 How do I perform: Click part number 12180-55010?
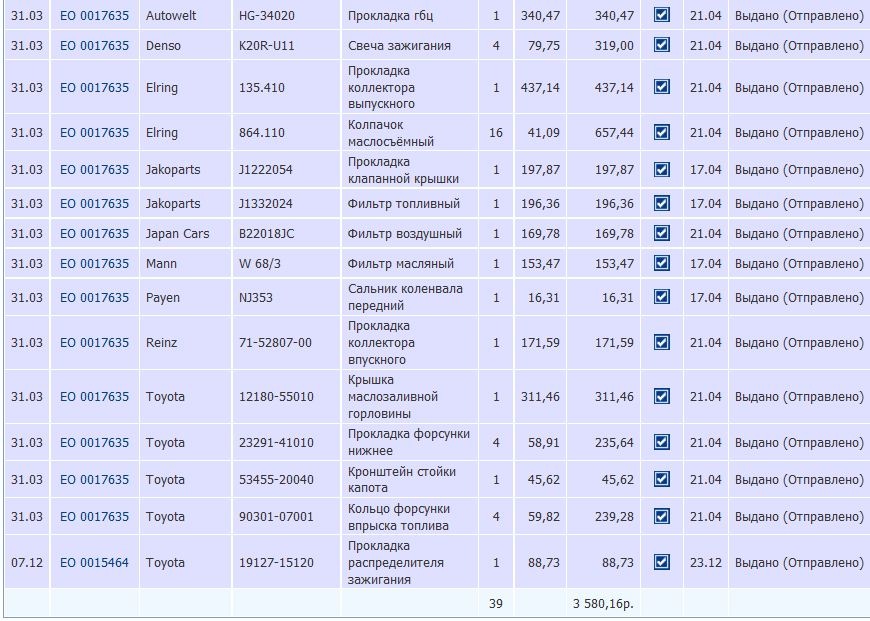tap(276, 397)
